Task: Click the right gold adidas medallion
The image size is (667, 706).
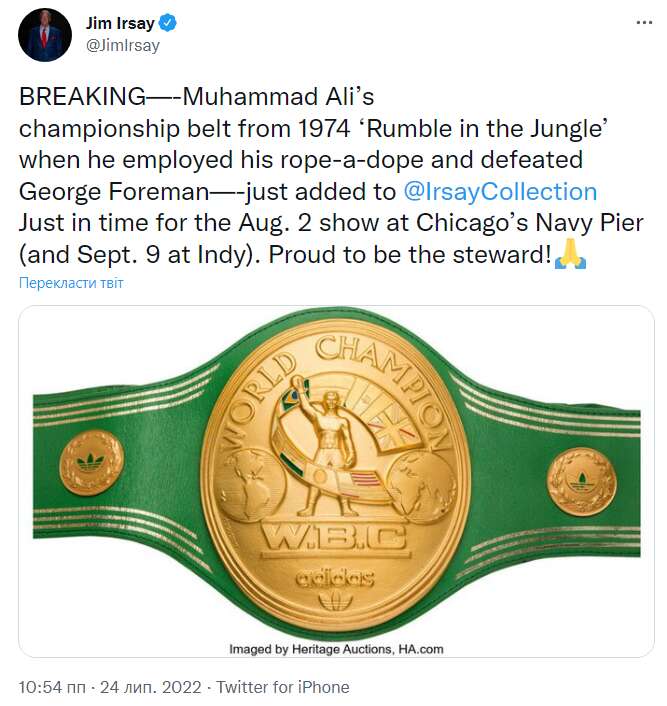Action: [581, 480]
